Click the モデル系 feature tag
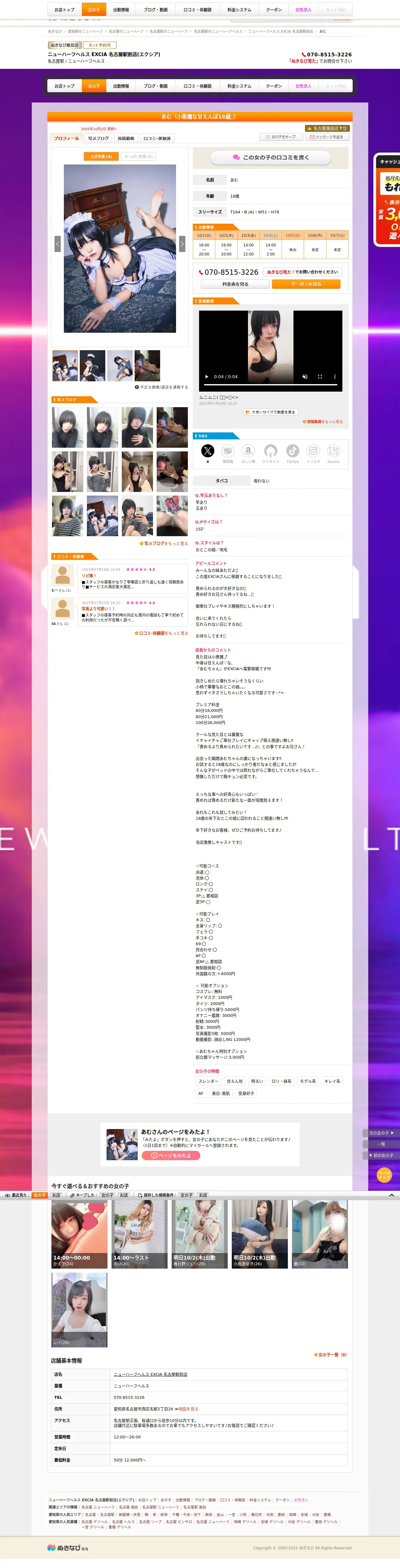 click(308, 1082)
